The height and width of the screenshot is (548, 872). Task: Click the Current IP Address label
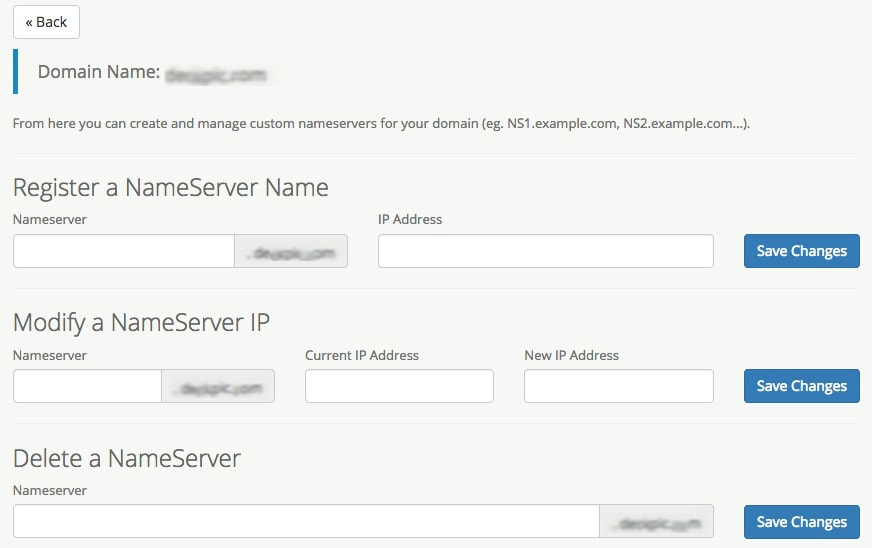click(x=361, y=355)
